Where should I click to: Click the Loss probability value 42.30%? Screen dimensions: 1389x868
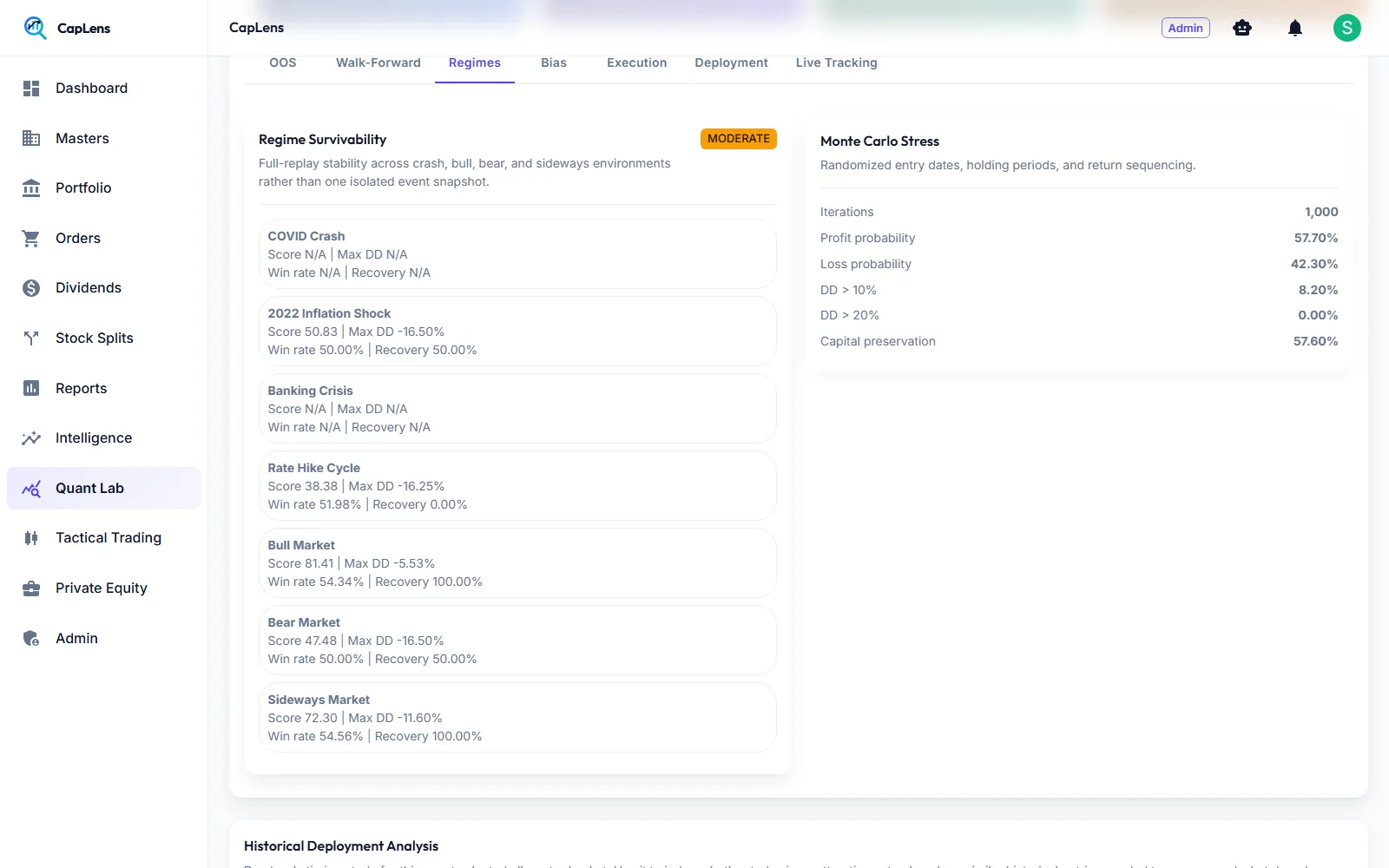[x=1314, y=264]
